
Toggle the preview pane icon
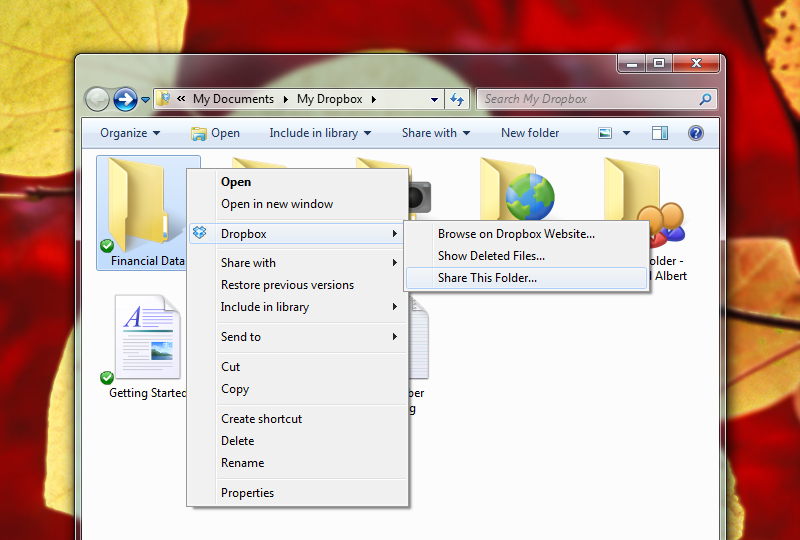pyautogui.click(x=660, y=133)
